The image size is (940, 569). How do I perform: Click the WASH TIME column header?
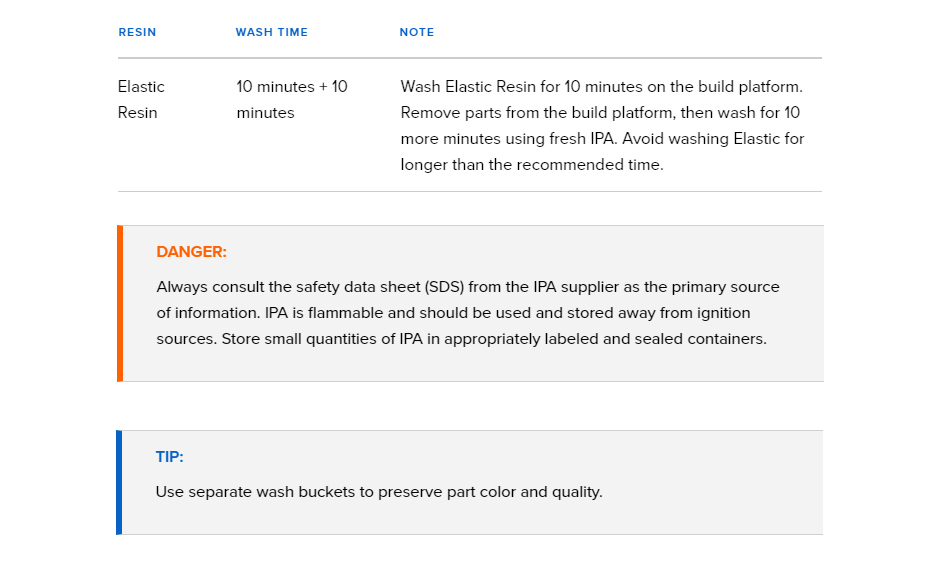(272, 32)
